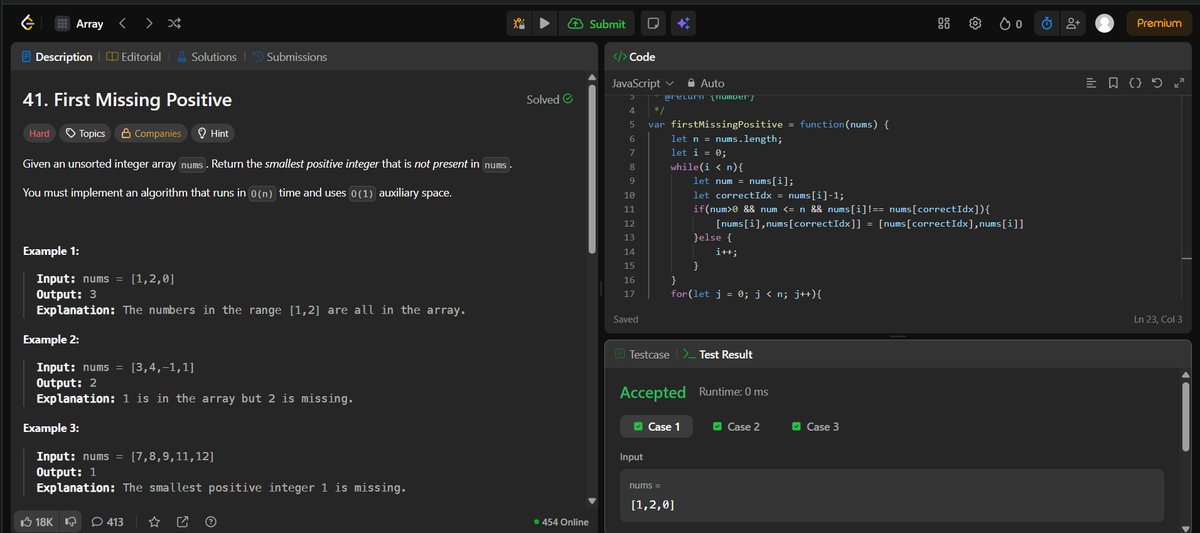Viewport: 1200px width, 533px height.
Task: Switch to Description tab
Action: pos(57,57)
